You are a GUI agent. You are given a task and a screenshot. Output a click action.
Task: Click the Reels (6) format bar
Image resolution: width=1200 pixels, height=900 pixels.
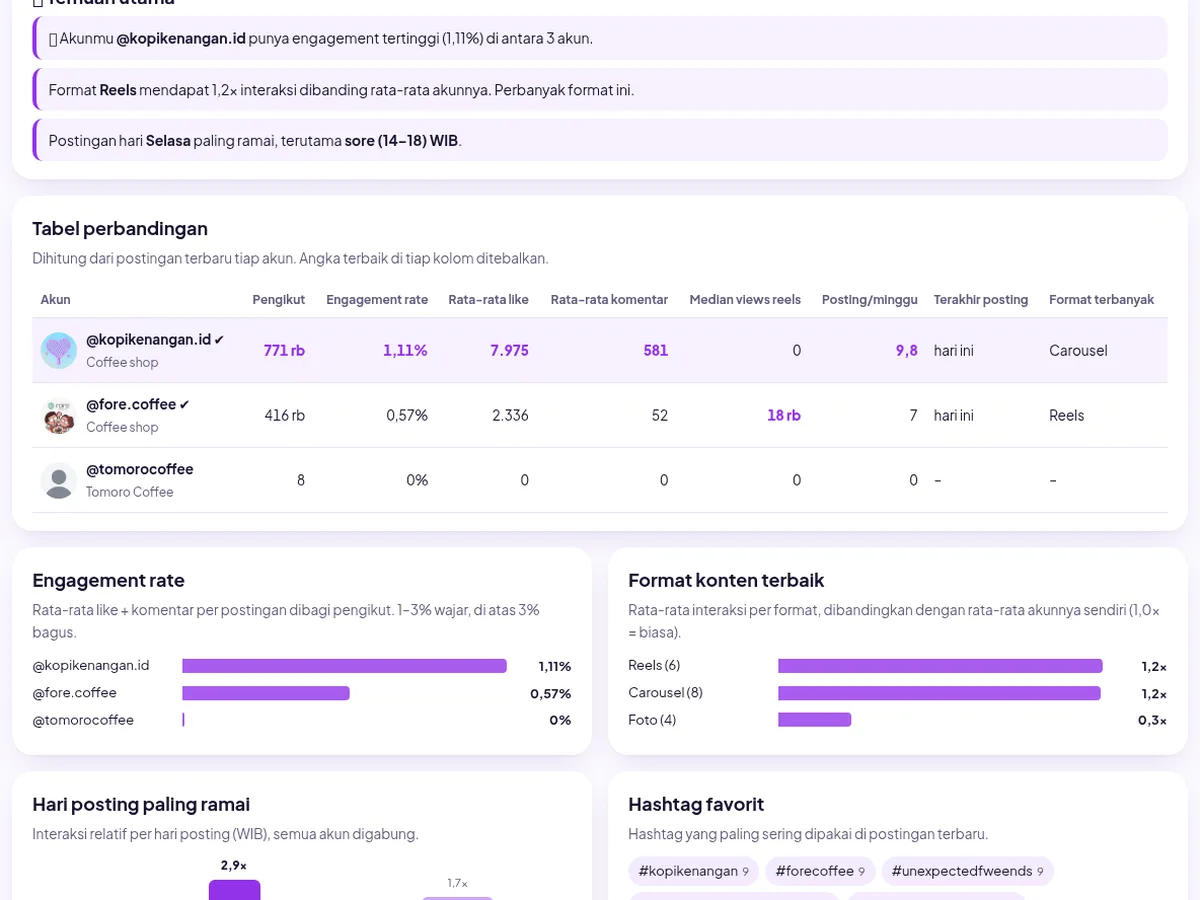click(940, 666)
